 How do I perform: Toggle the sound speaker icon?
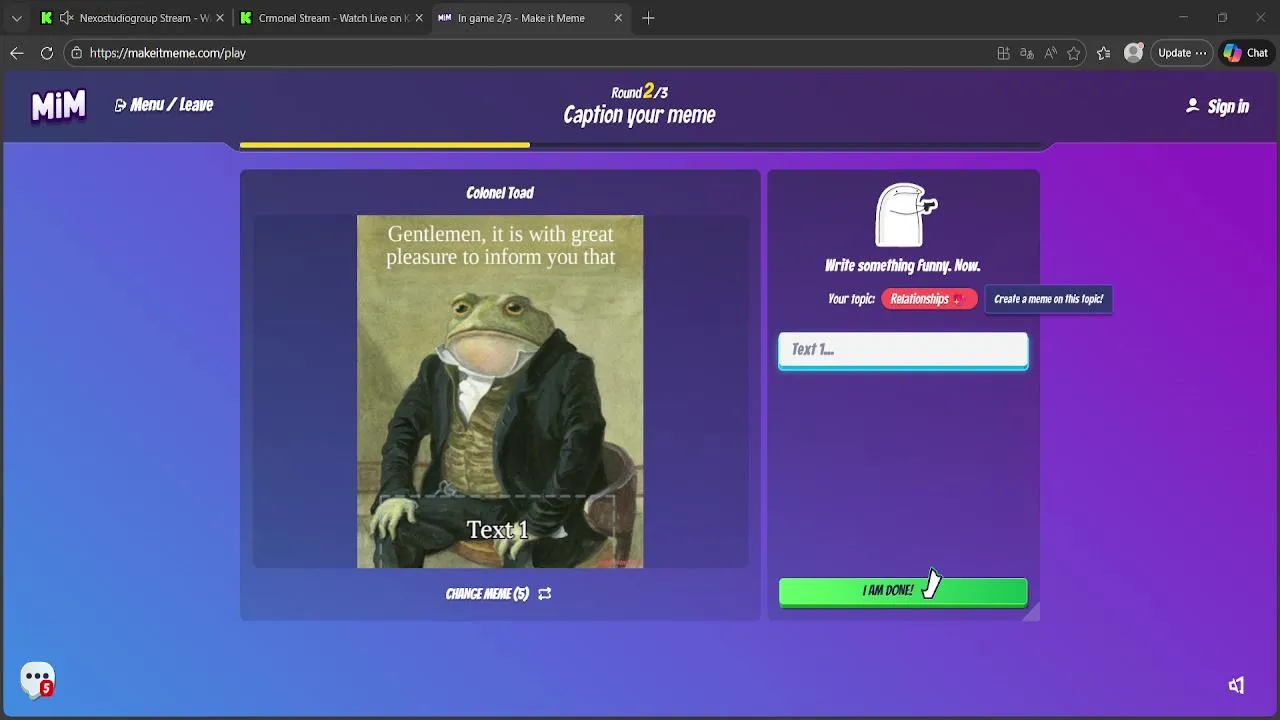point(1237,685)
